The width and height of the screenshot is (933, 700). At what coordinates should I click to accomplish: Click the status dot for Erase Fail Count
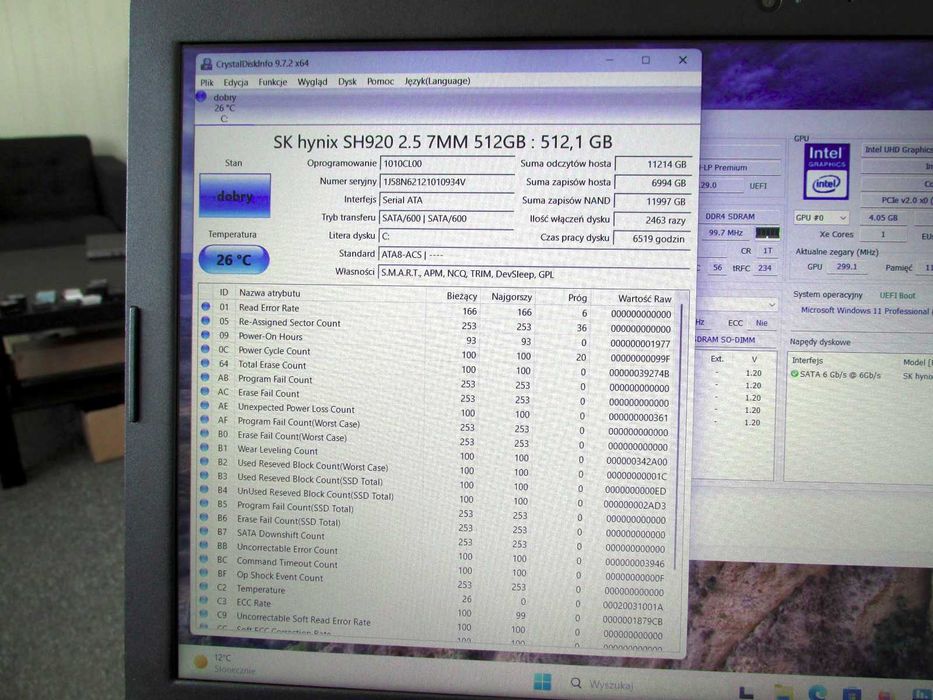[205, 391]
